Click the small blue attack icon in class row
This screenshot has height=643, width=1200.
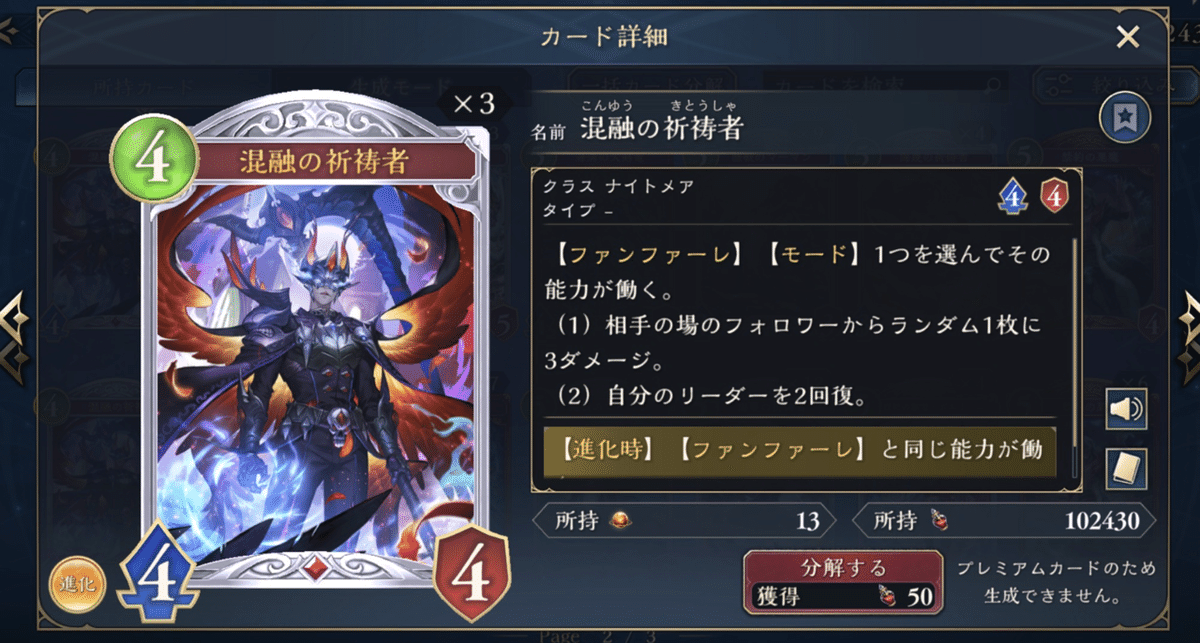point(1014,196)
